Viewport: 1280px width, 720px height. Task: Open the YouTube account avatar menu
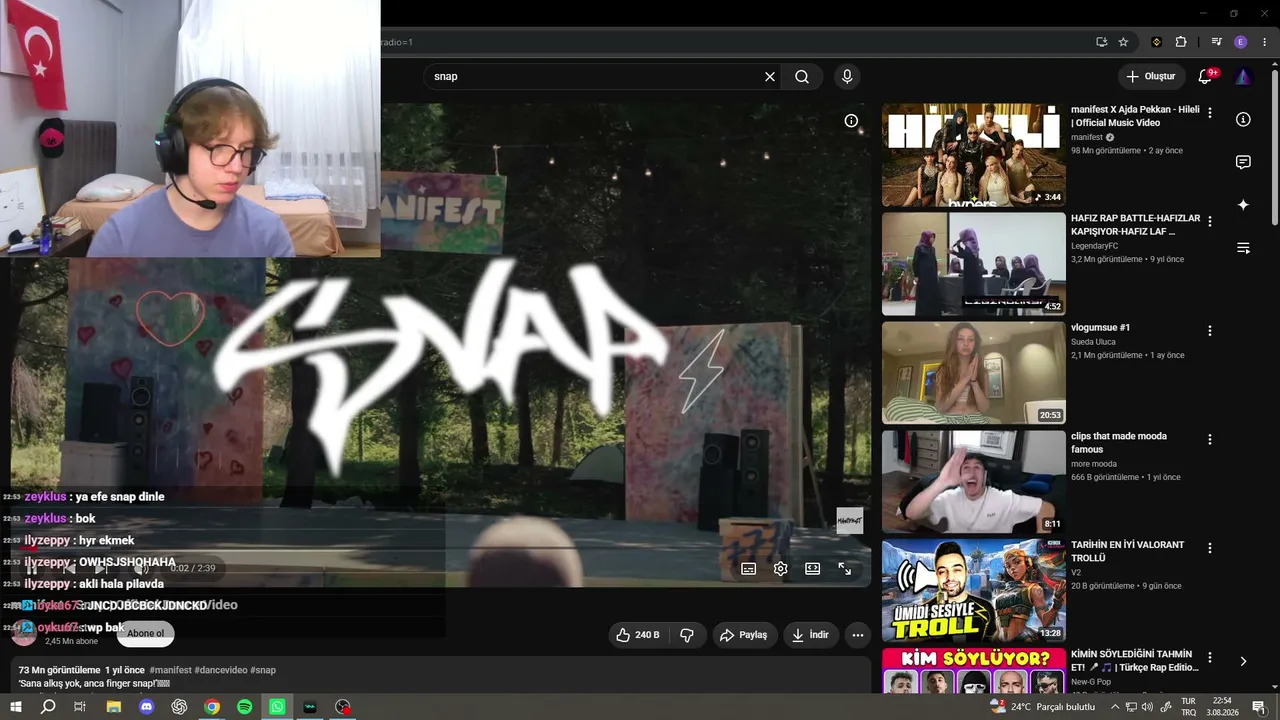(1242, 76)
